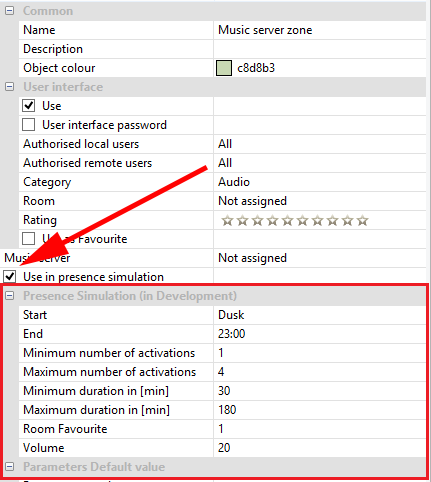
Task: Select the Room Favourite label
Action: [x=65, y=429]
